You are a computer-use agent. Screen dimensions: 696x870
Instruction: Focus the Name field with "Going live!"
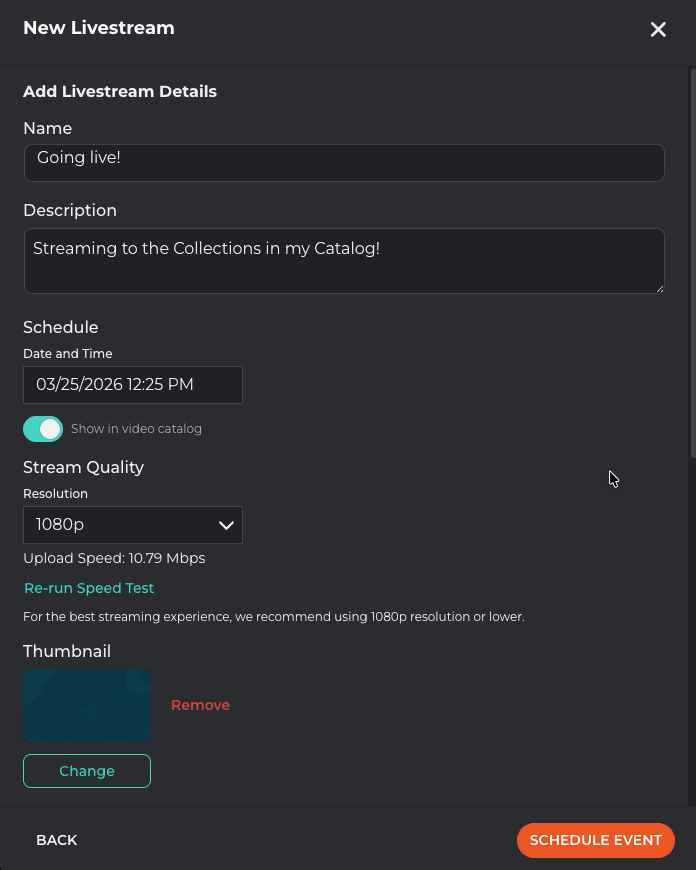click(344, 163)
